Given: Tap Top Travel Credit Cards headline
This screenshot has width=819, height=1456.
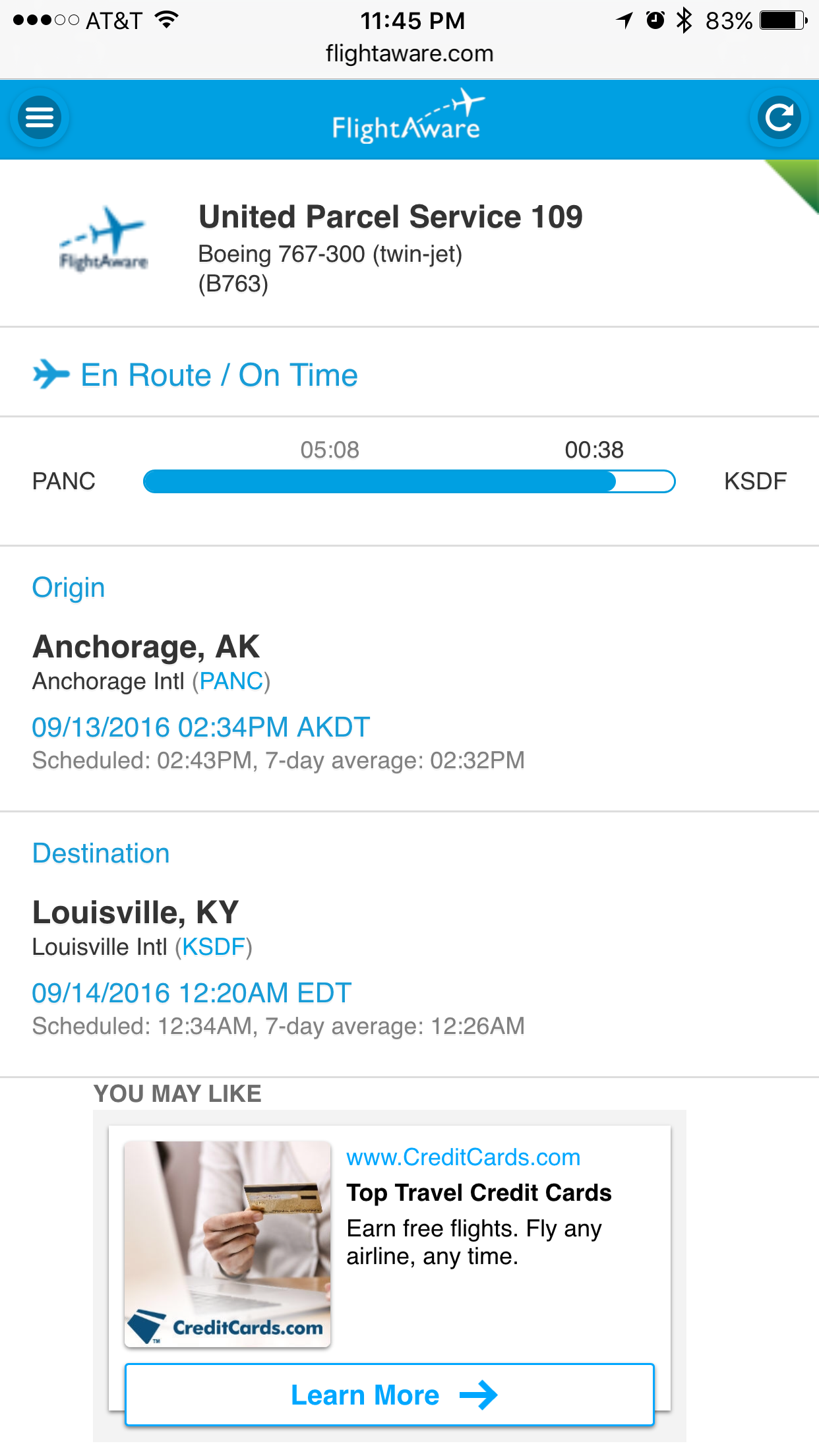Looking at the screenshot, I should tap(479, 1193).
